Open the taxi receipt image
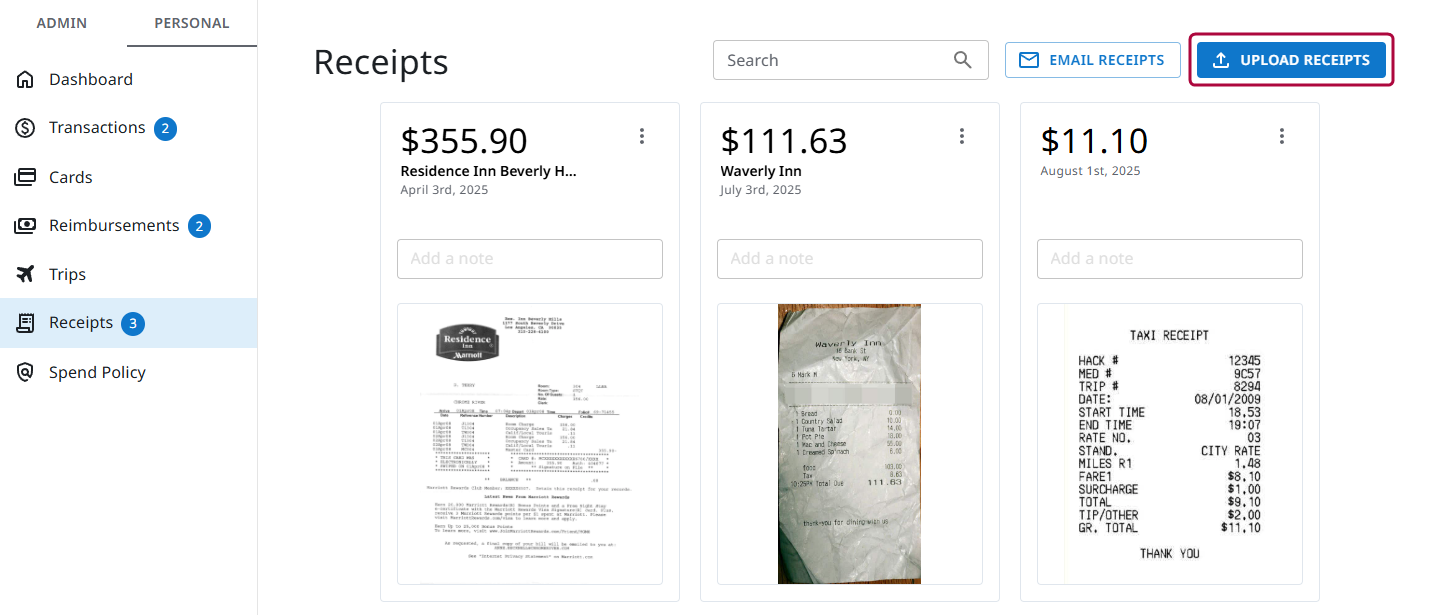This screenshot has width=1441, height=615. click(1170, 443)
